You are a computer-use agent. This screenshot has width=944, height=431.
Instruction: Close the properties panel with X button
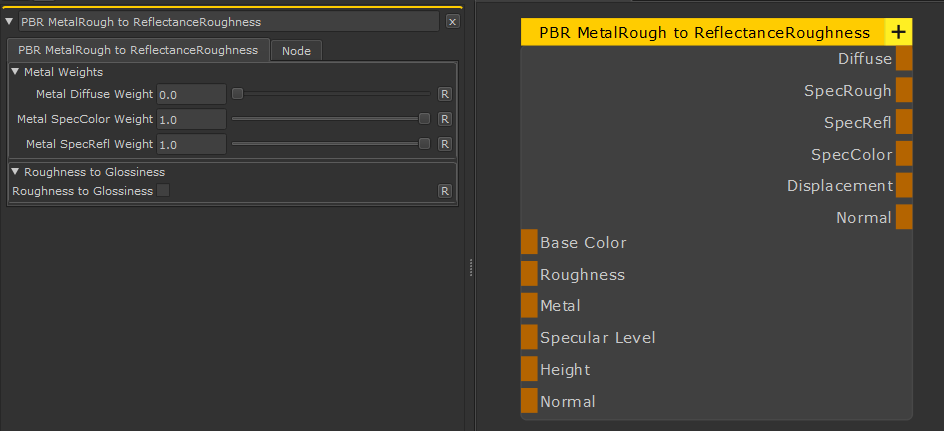452,21
